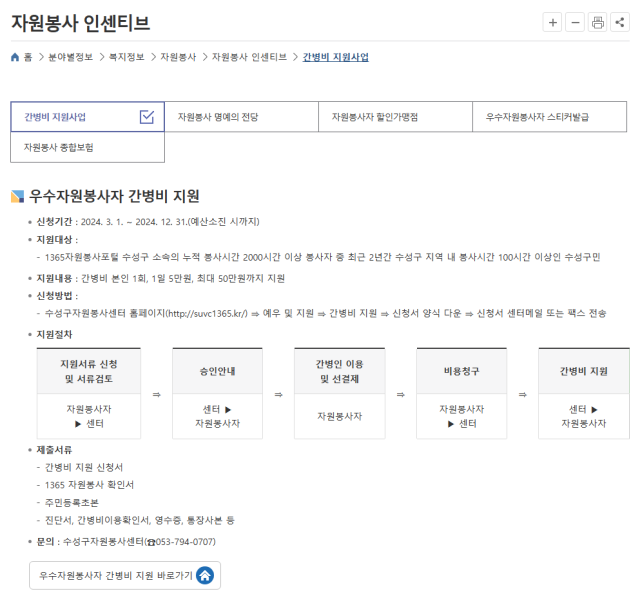Open the share icon at top right
Image resolution: width=640 pixels, height=596 pixels.
(x=619, y=22)
